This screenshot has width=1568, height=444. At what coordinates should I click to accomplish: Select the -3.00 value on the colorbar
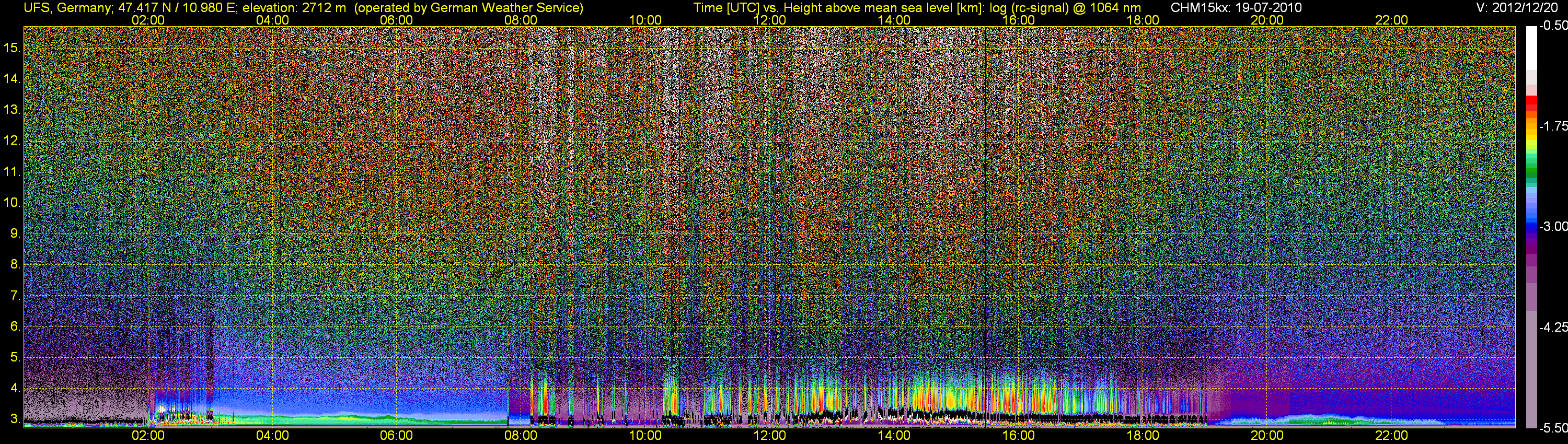click(1553, 226)
